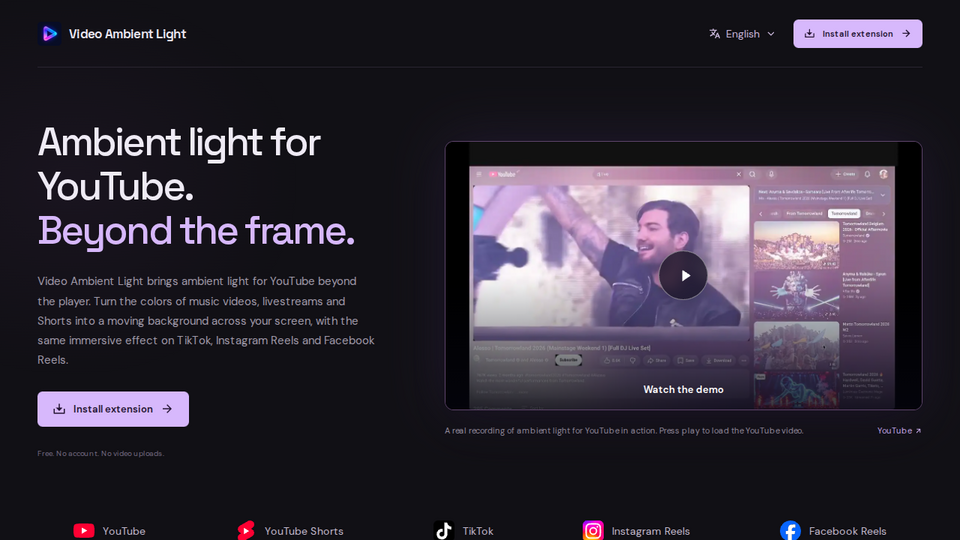Select the Facebook Reels label
Viewport: 960px width, 540px height.
click(x=847, y=531)
